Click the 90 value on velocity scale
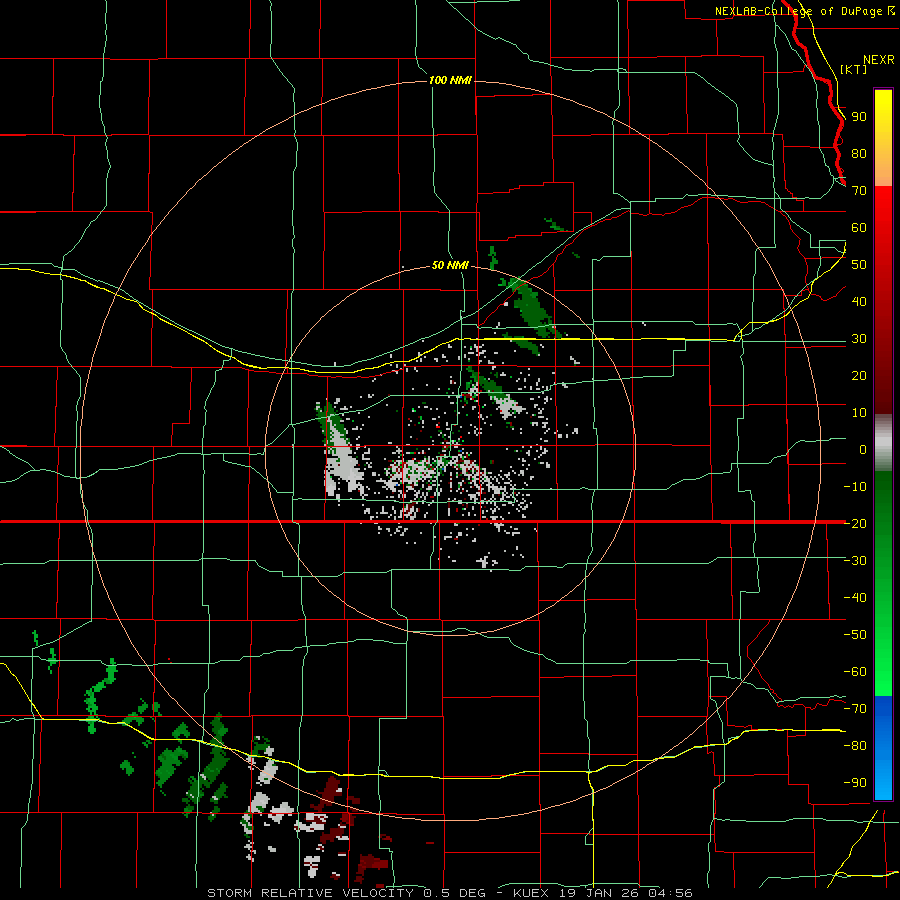This screenshot has width=900, height=900. pyautogui.click(x=859, y=117)
